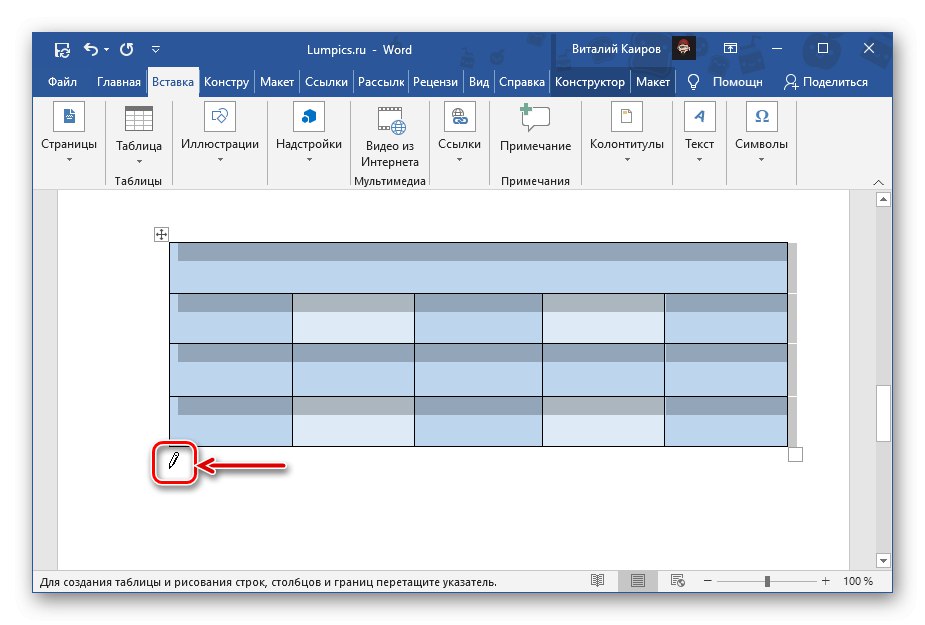Open the Иллюстрации group icon
The height and width of the screenshot is (625, 925).
(x=220, y=116)
